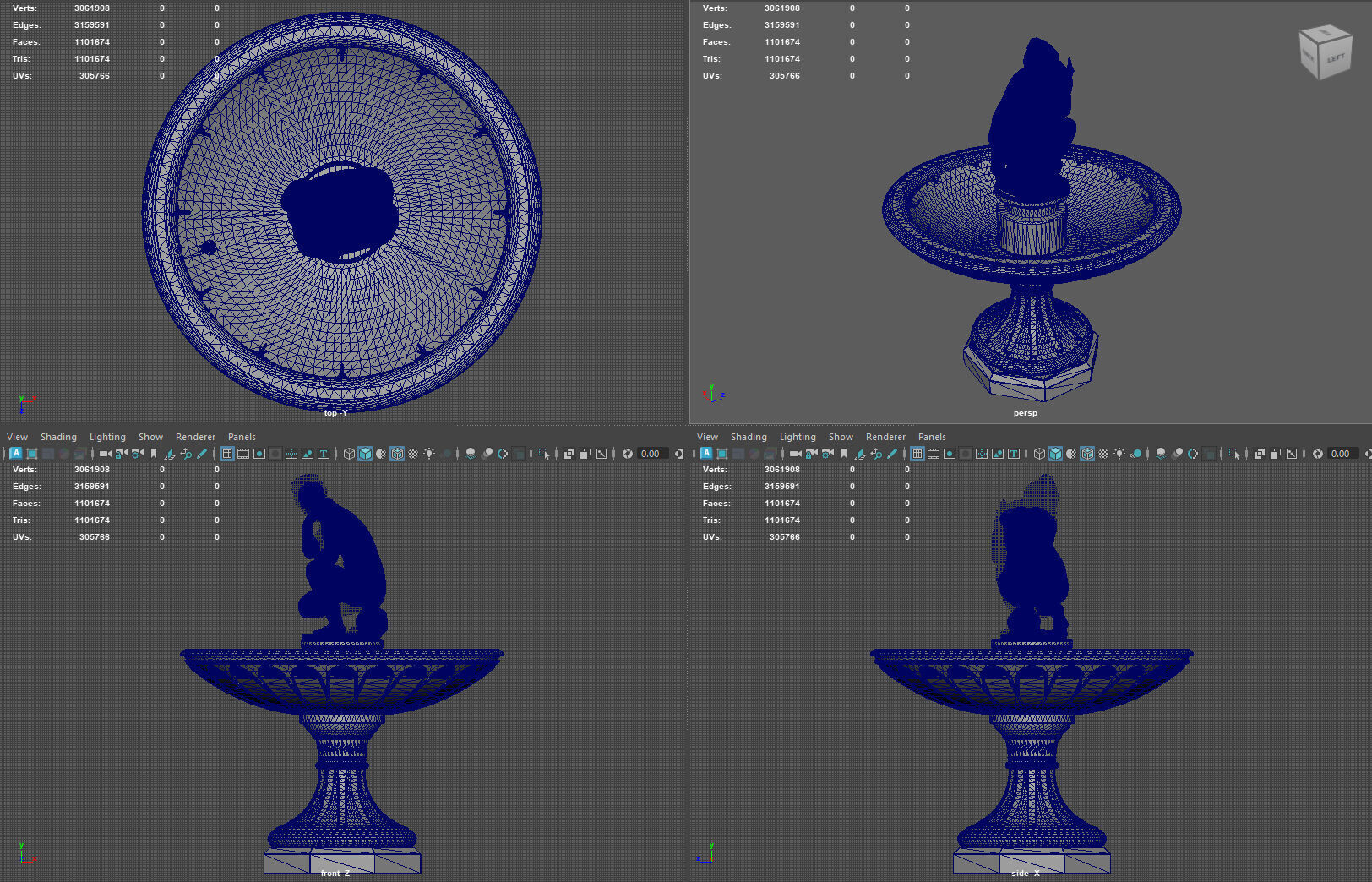
Task: Toggle Multisample Anti-aliasing in front panel
Action: 503,454
